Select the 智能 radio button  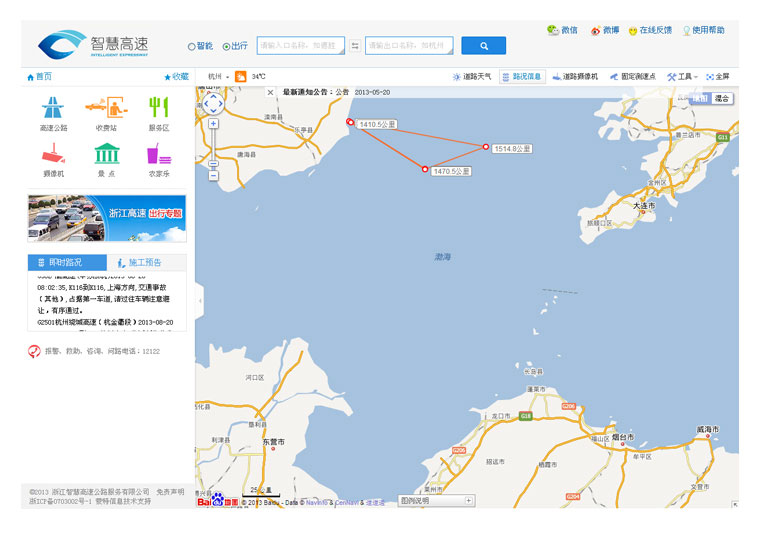coord(192,46)
